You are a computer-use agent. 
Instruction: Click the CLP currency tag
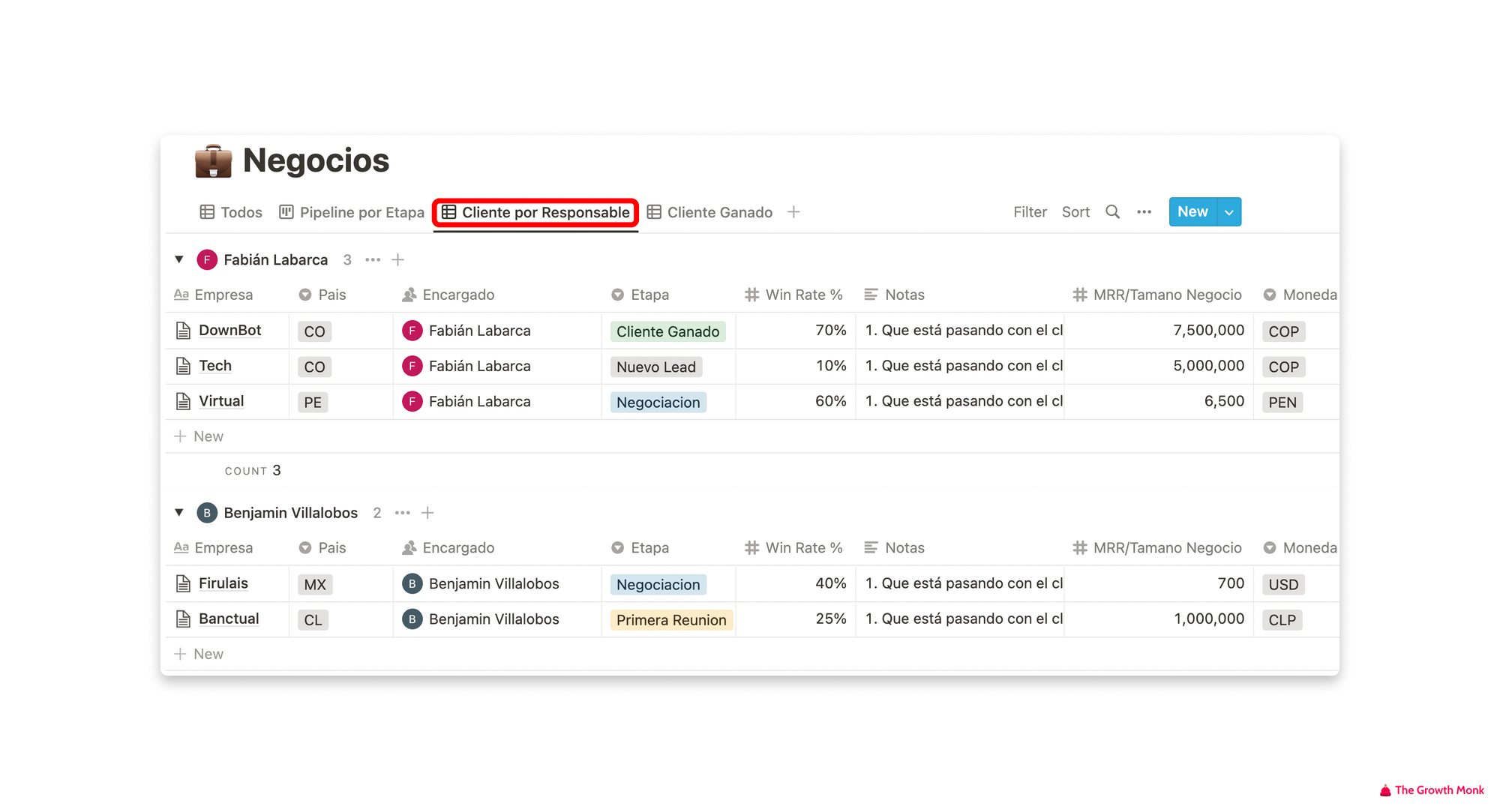click(1282, 620)
